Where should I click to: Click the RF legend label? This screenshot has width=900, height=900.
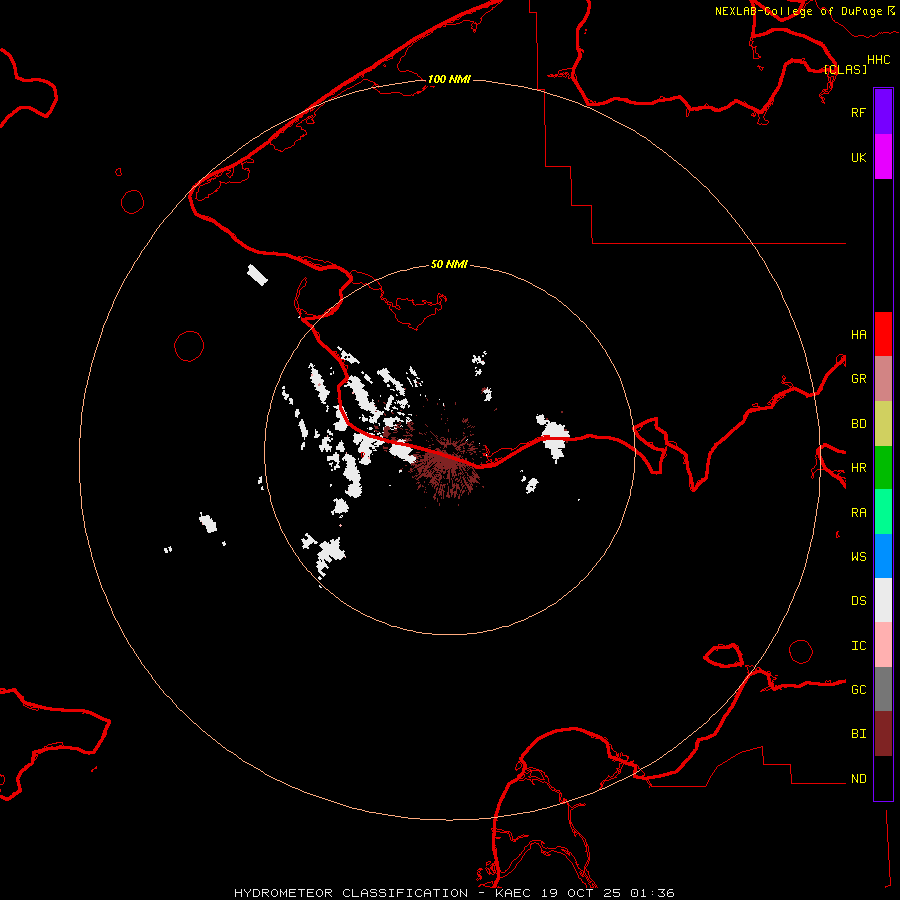click(x=858, y=112)
